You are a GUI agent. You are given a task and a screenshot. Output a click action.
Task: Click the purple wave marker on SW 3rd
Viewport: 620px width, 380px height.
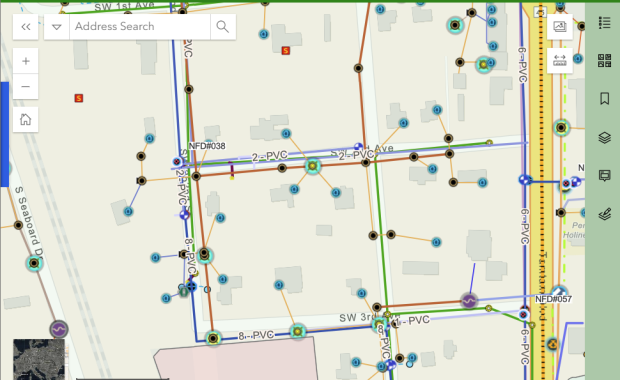469,301
